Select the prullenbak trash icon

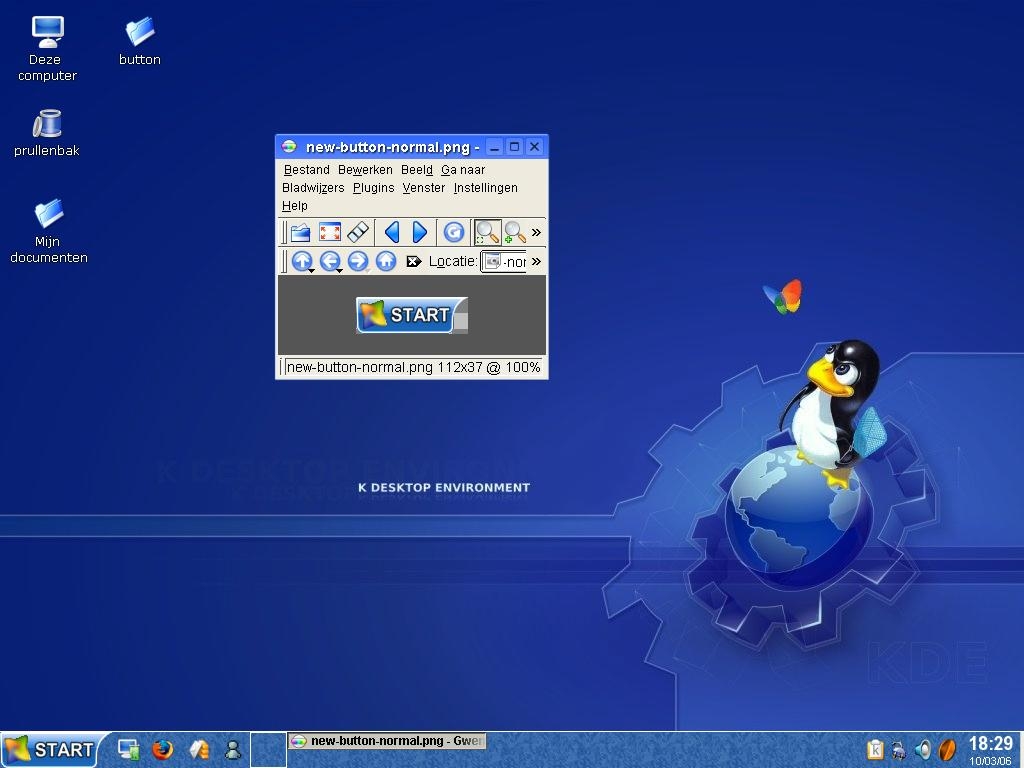pyautogui.click(x=47, y=133)
